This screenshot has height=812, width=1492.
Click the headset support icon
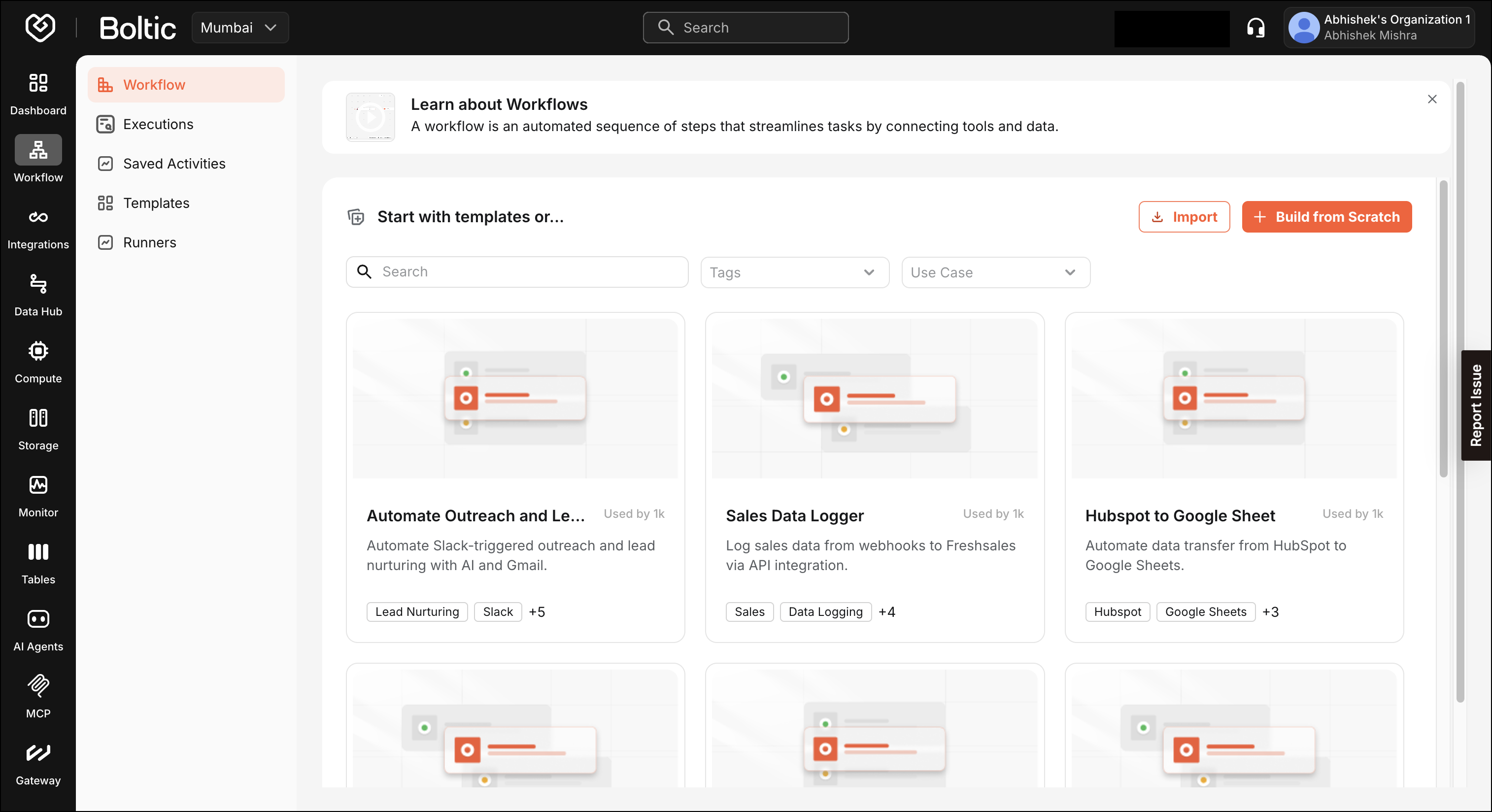1255,28
